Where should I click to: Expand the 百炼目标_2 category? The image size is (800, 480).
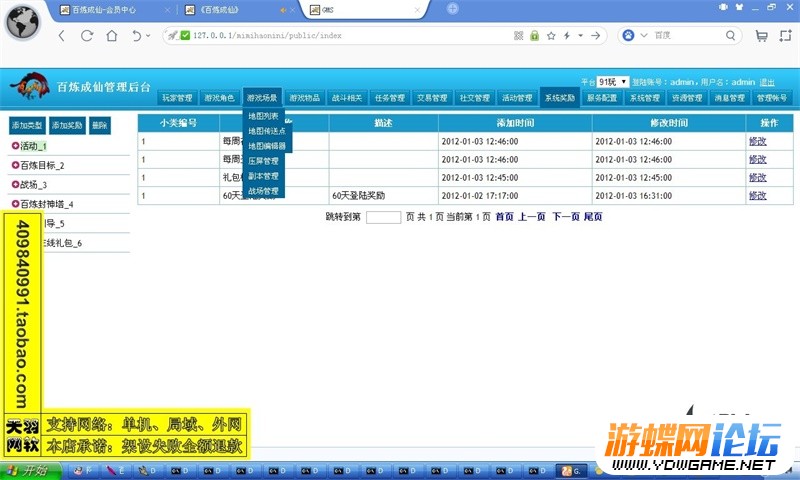click(15, 165)
